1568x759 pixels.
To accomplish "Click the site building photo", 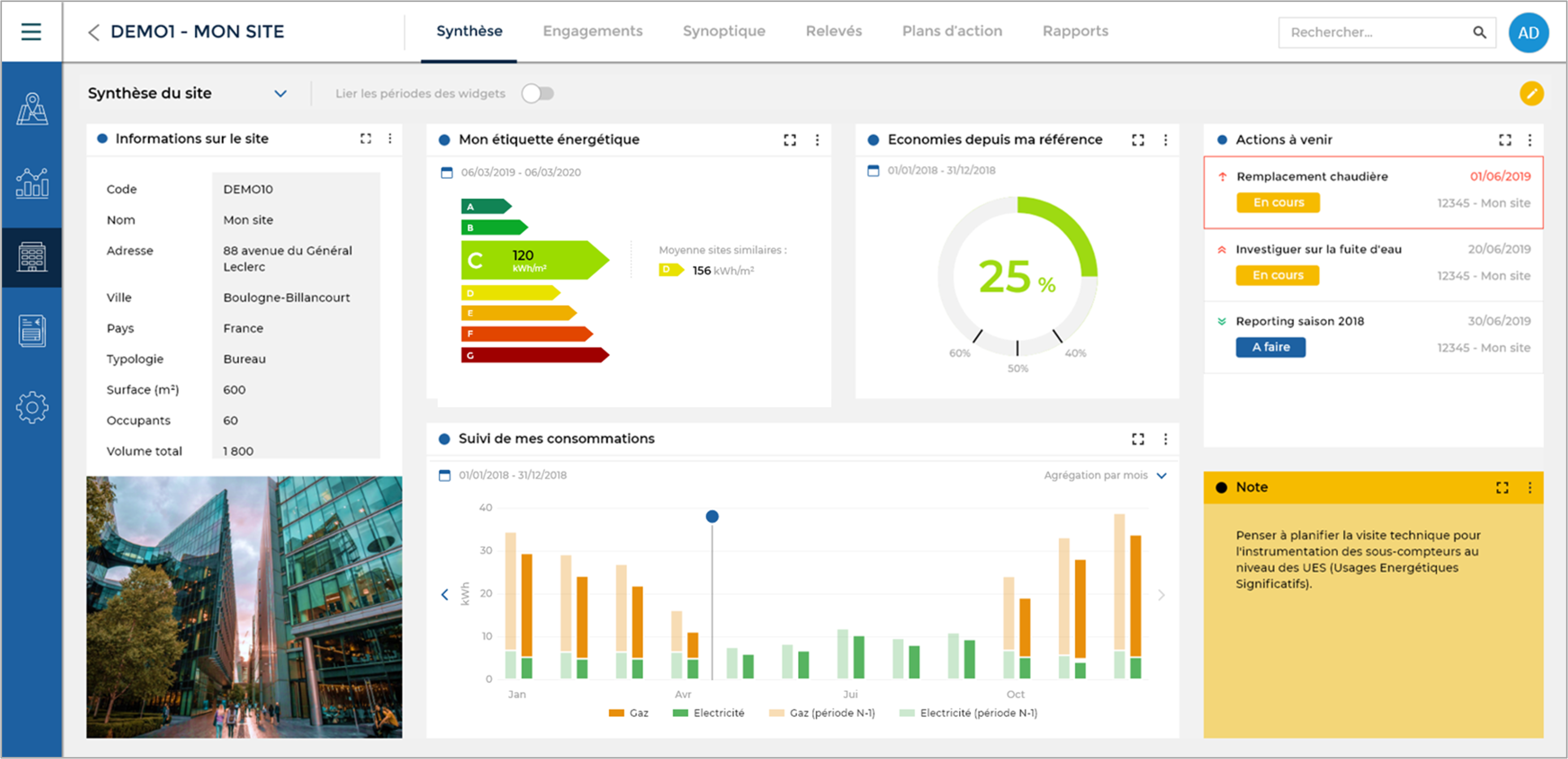I will 244,608.
